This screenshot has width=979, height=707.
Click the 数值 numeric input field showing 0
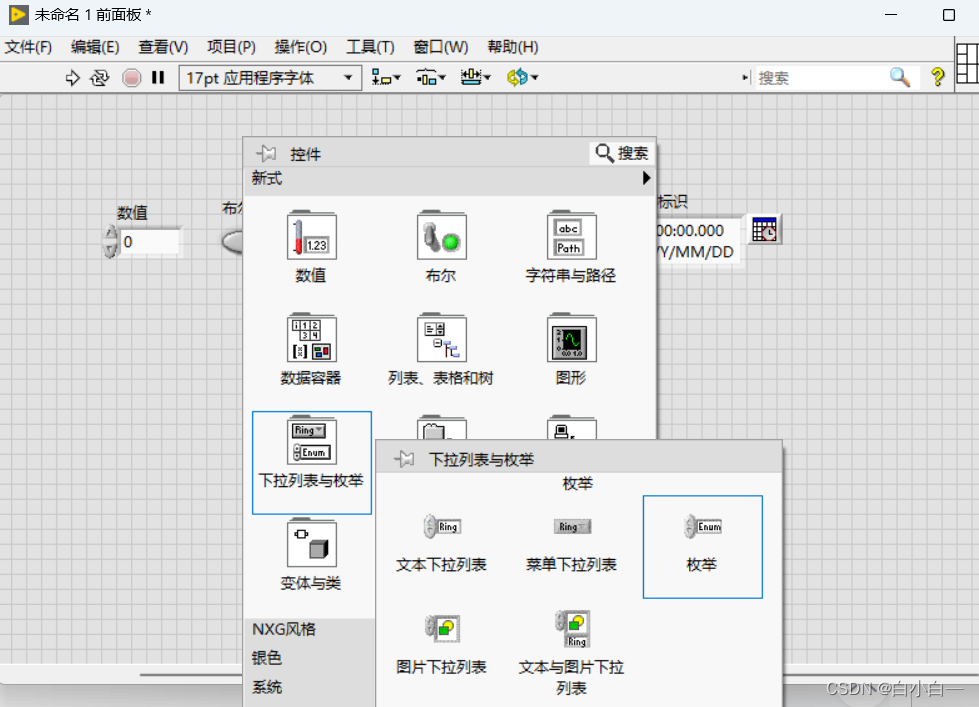click(150, 242)
